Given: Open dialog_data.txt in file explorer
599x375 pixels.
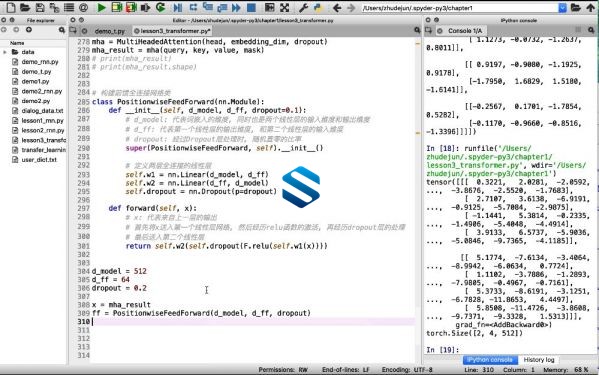Looking at the screenshot, I should point(42,111).
